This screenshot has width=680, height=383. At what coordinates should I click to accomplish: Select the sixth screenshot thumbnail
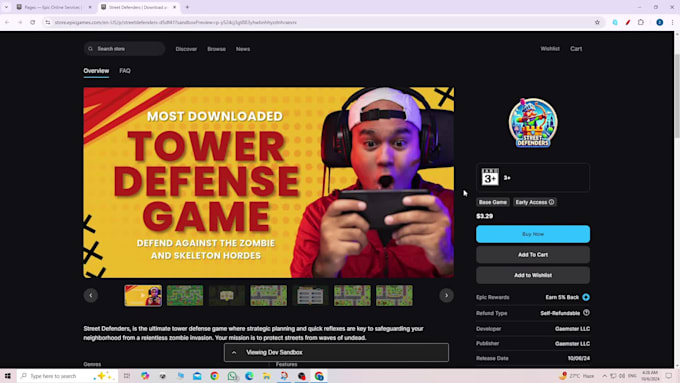(x=352, y=295)
